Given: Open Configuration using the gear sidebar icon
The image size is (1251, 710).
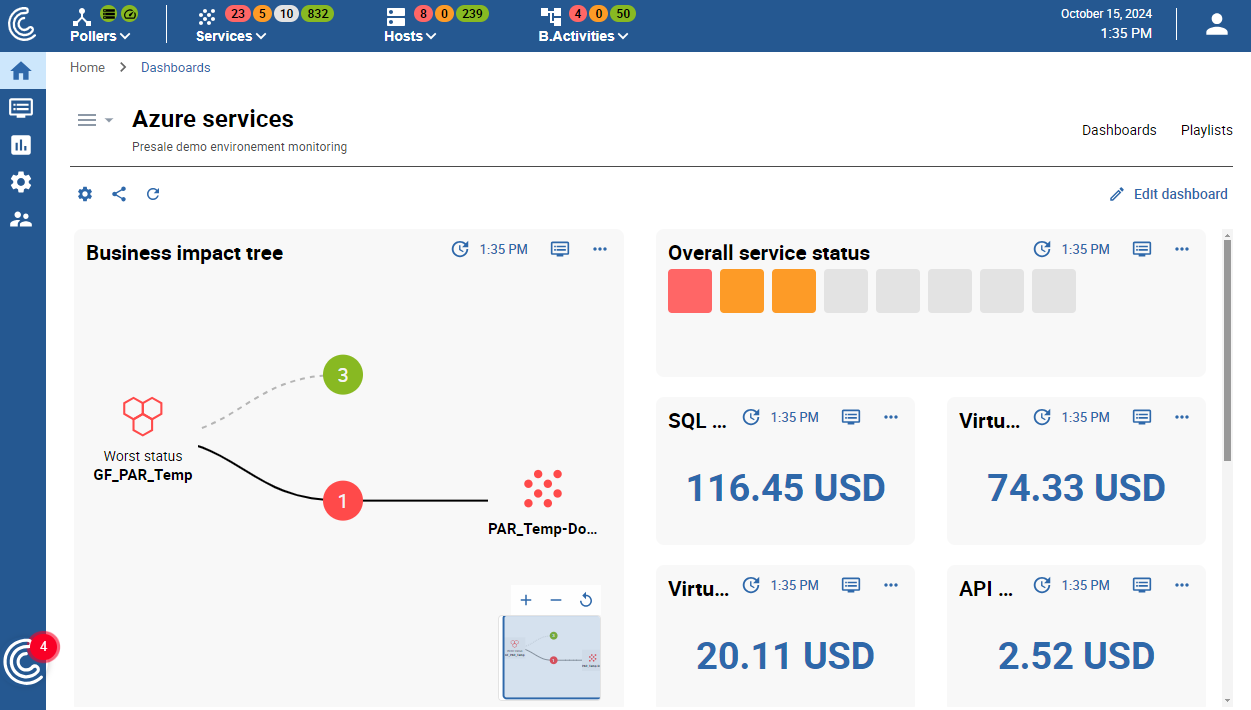Looking at the screenshot, I should [22, 181].
